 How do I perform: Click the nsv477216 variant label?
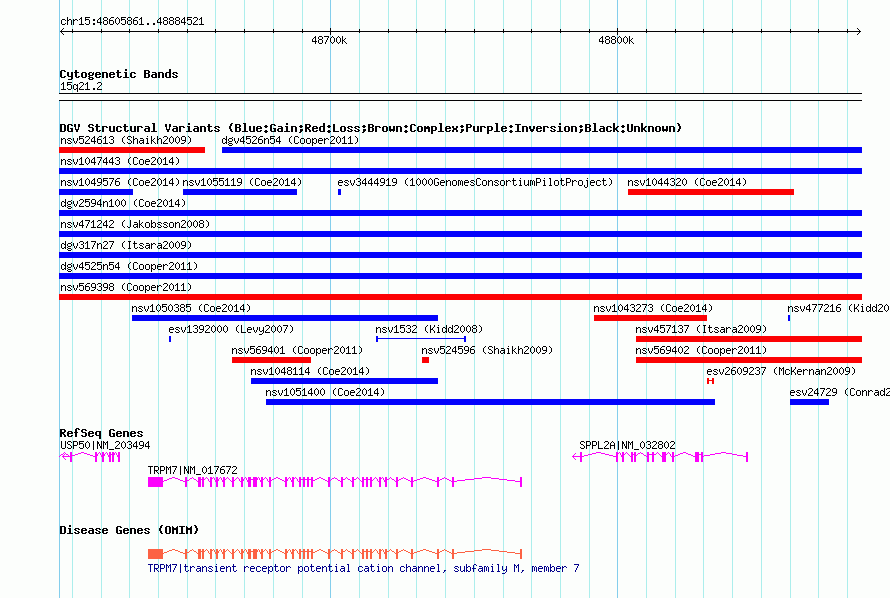(838, 308)
